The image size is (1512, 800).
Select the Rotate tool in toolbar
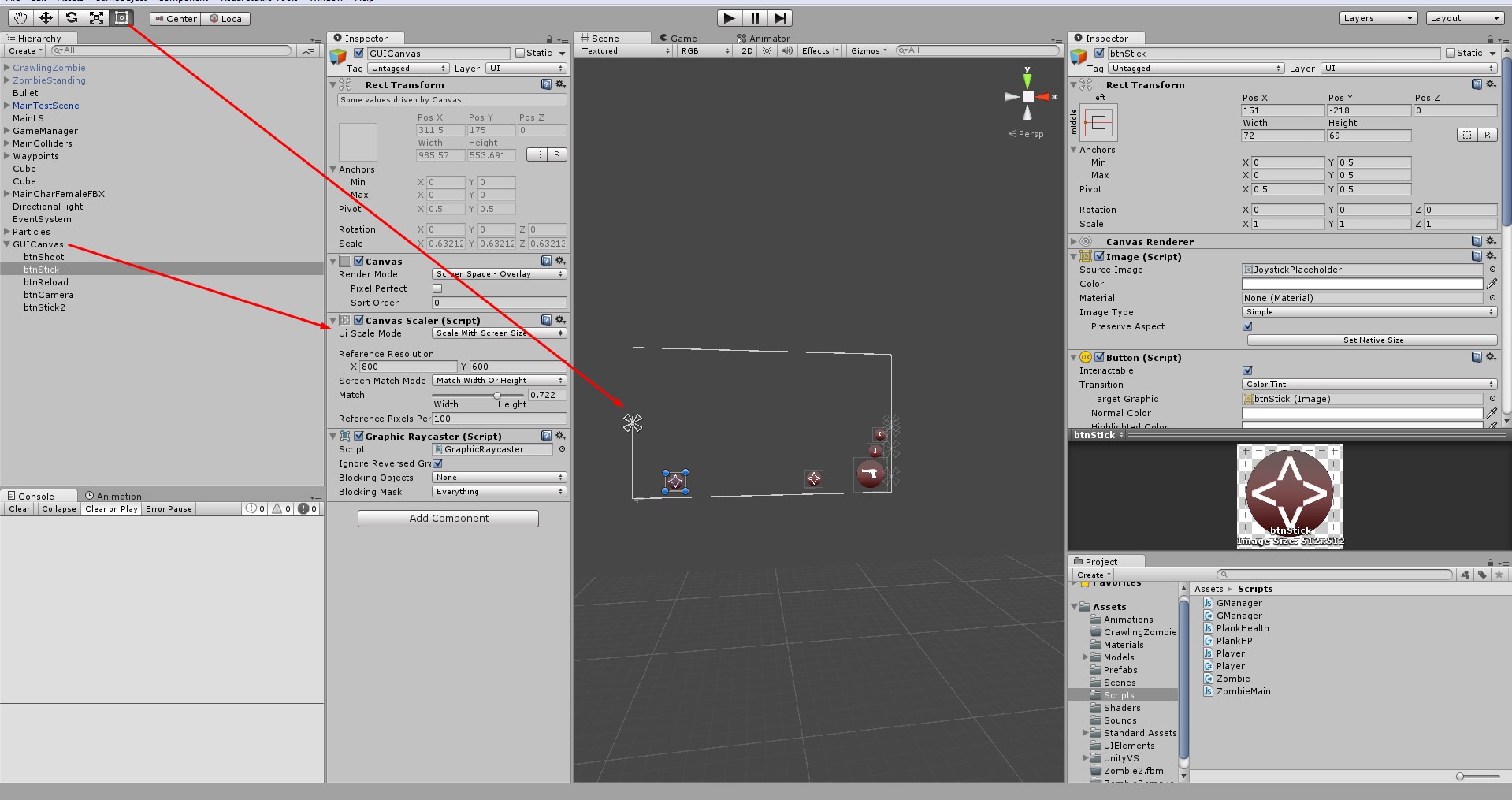(x=71, y=17)
